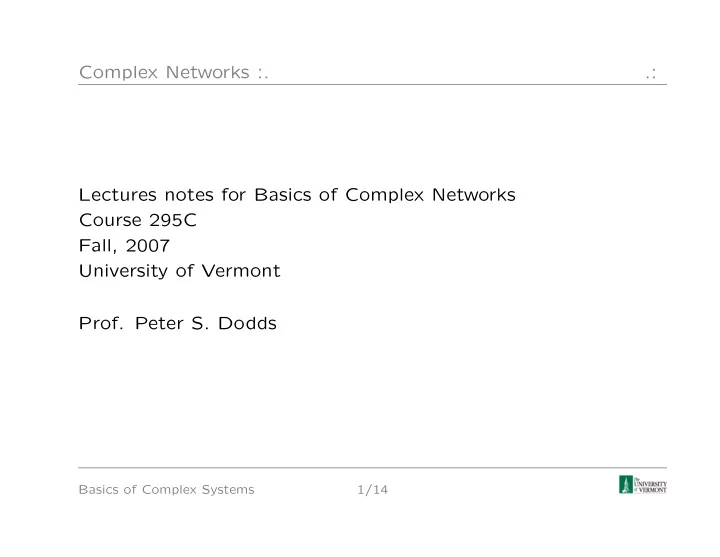Click the 'Fall, 2007' line
Viewport: 720px width, 557px height.
[x=124, y=246]
